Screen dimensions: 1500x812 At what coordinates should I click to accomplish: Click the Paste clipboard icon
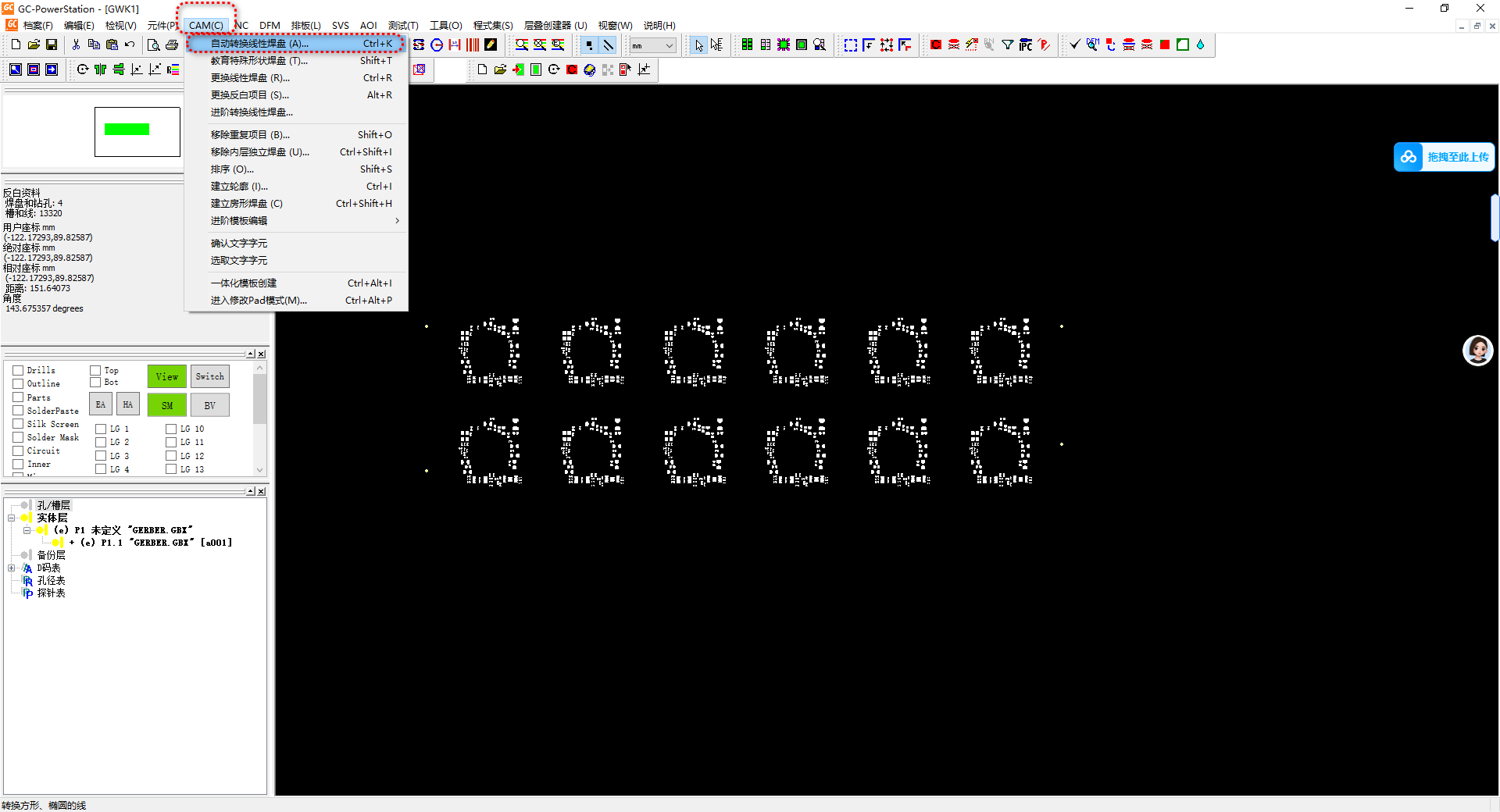112,45
